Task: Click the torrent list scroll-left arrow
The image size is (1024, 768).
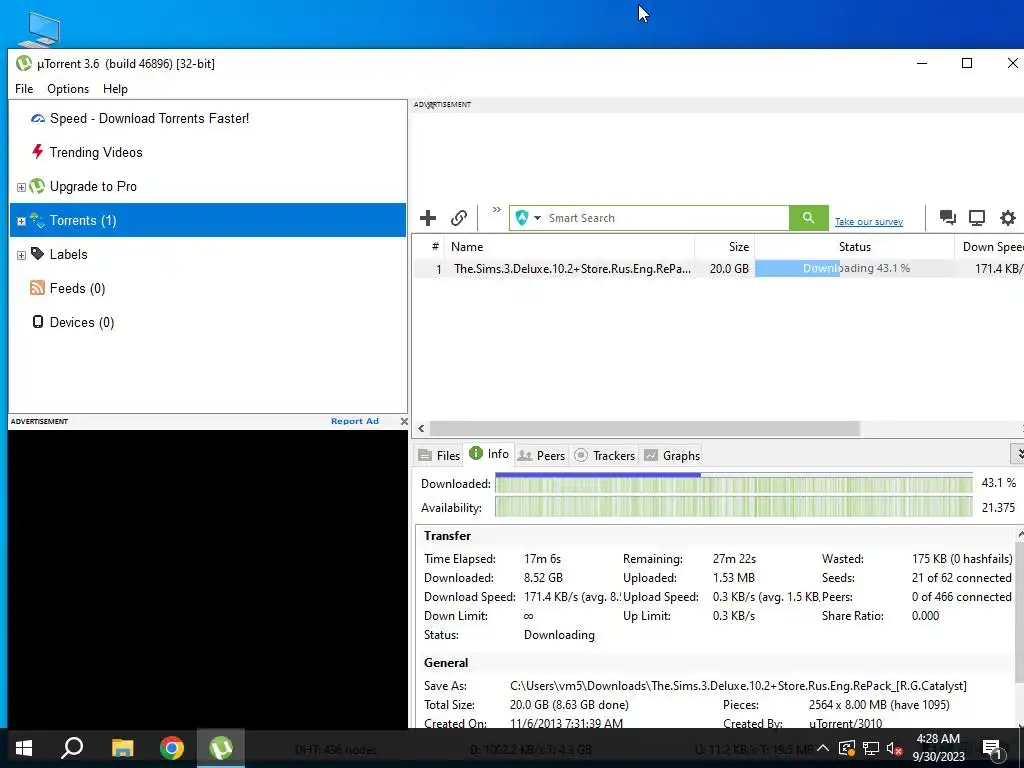Action: coord(421,428)
